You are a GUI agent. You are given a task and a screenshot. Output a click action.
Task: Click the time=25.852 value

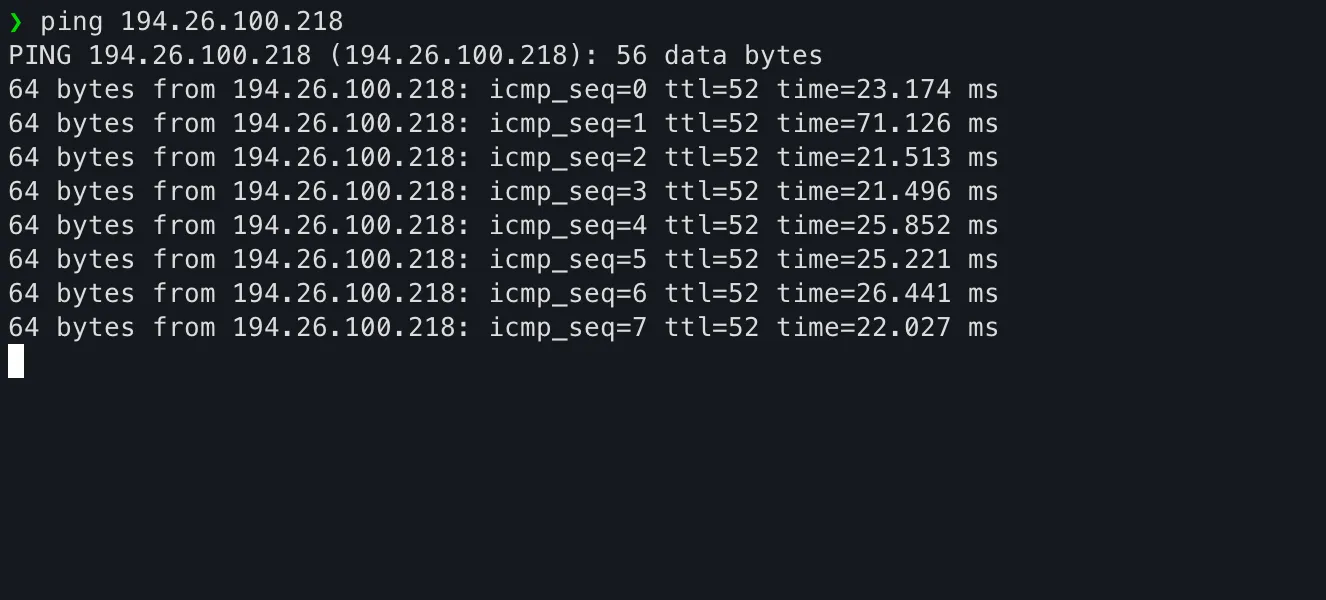click(x=864, y=226)
